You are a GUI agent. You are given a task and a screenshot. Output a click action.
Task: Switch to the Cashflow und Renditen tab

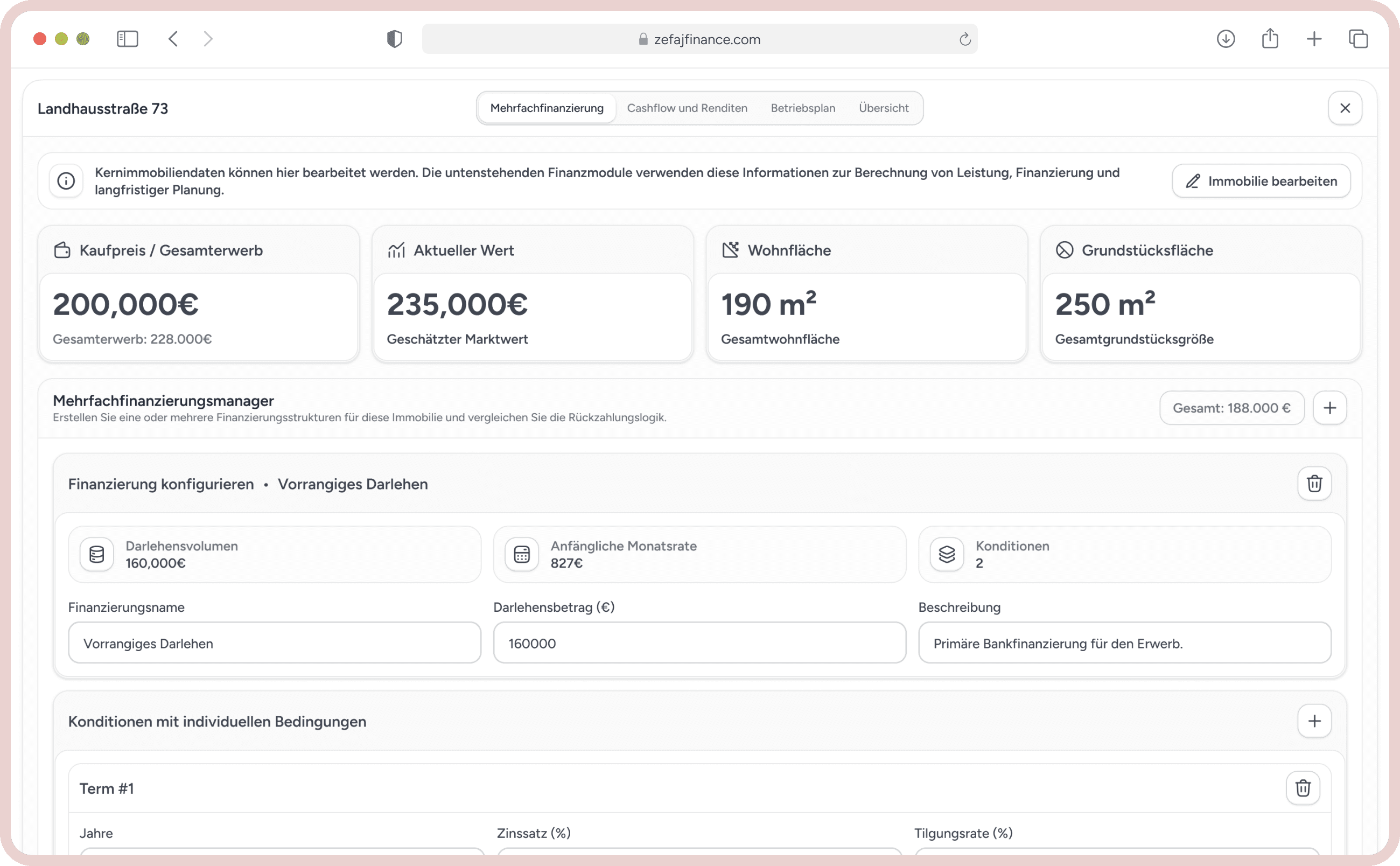click(687, 108)
